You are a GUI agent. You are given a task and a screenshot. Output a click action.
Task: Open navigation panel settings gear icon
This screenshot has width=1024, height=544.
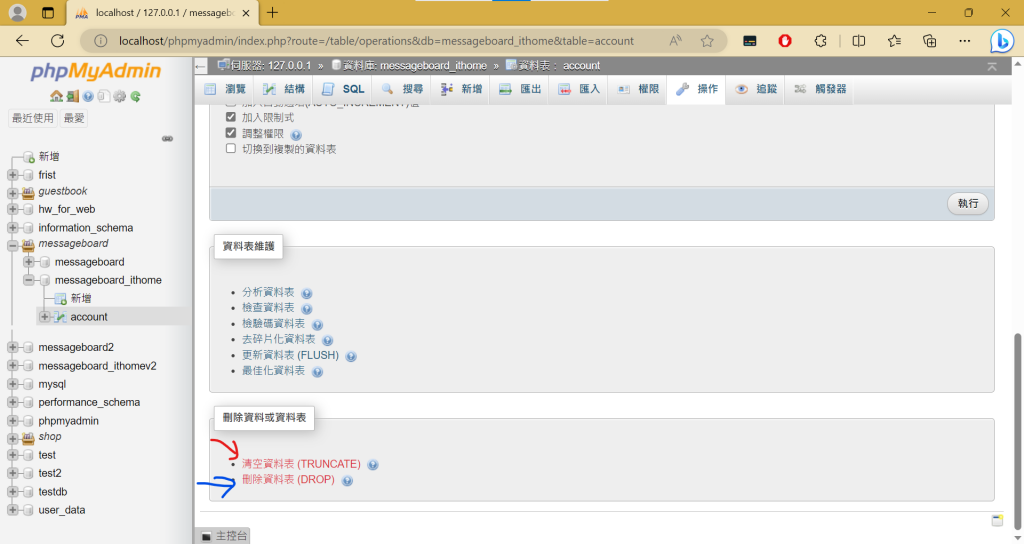[x=120, y=97]
